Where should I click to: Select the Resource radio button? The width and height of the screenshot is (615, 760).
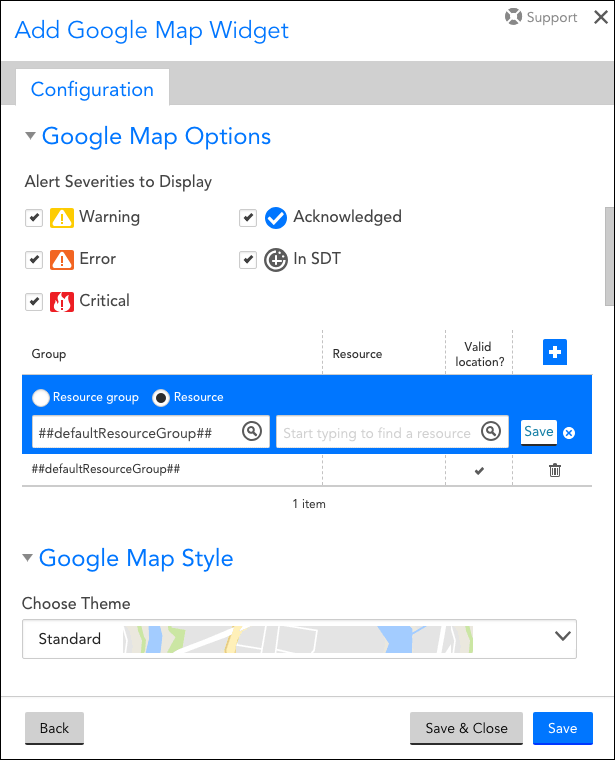pyautogui.click(x=161, y=398)
